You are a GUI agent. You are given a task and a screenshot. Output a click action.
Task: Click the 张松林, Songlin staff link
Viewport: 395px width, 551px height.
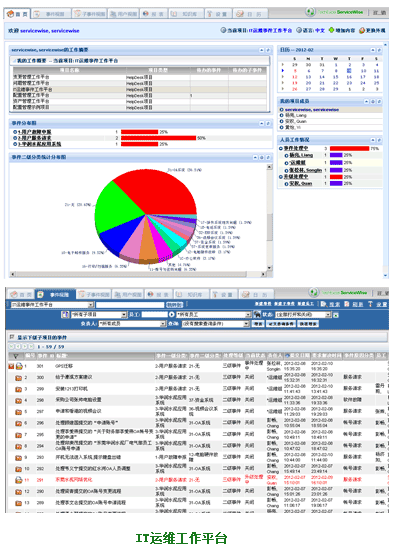(x=305, y=170)
